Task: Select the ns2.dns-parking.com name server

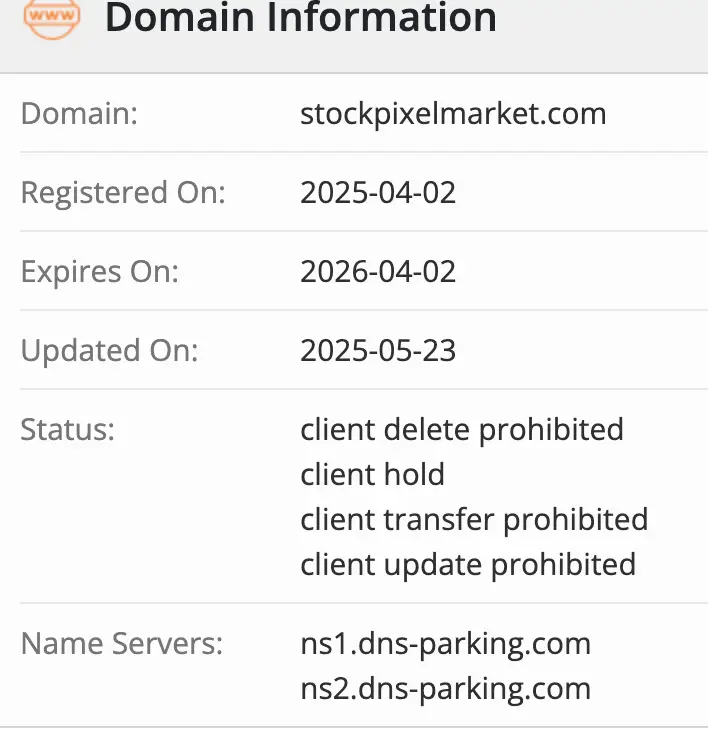Action: click(x=445, y=688)
